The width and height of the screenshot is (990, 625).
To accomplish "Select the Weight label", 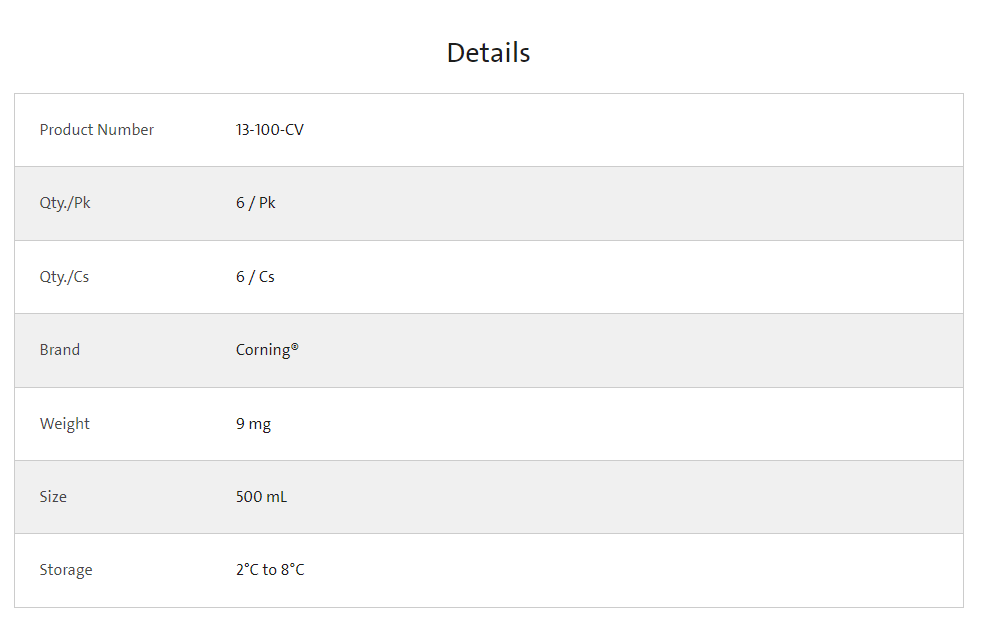I will [64, 424].
